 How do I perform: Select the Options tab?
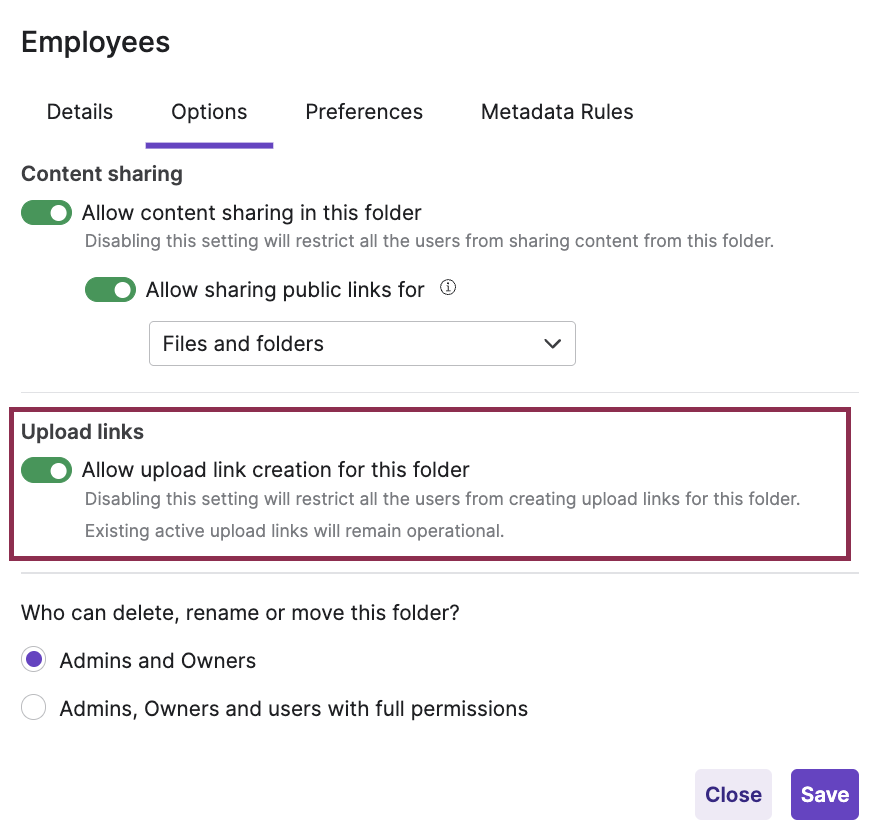tap(209, 112)
